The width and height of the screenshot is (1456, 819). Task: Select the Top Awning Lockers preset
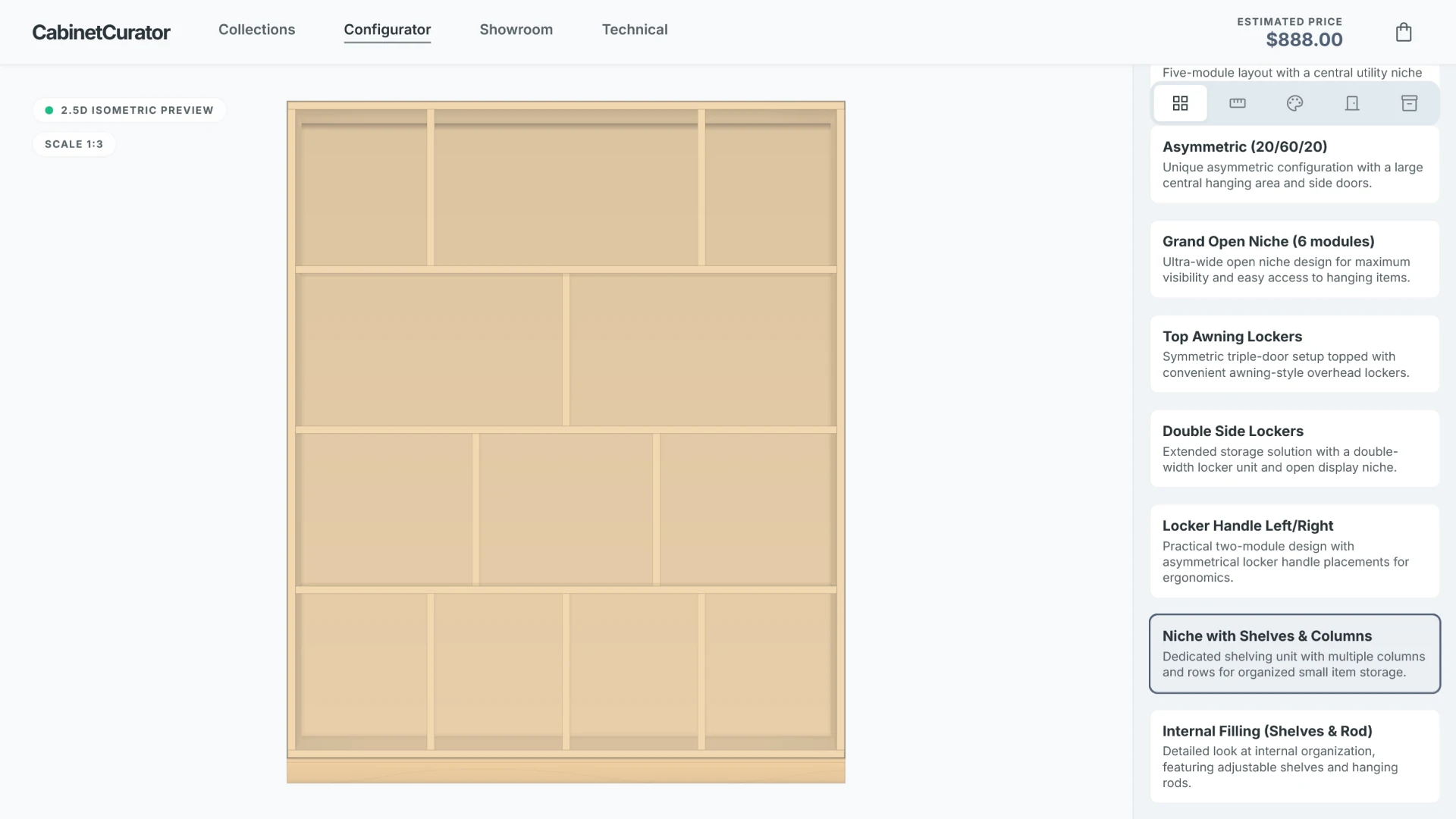(1293, 353)
